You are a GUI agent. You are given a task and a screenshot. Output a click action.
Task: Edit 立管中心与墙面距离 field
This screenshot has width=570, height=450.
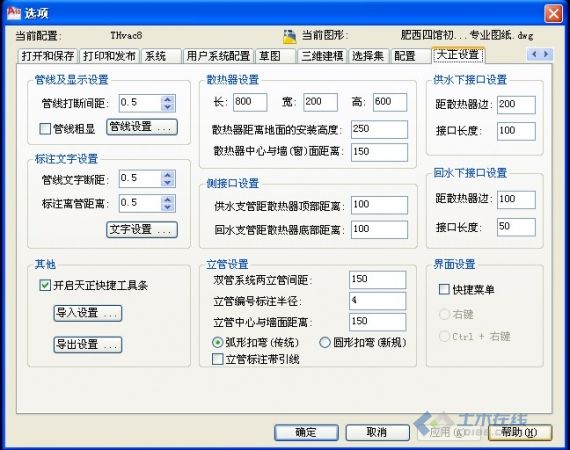click(x=377, y=322)
